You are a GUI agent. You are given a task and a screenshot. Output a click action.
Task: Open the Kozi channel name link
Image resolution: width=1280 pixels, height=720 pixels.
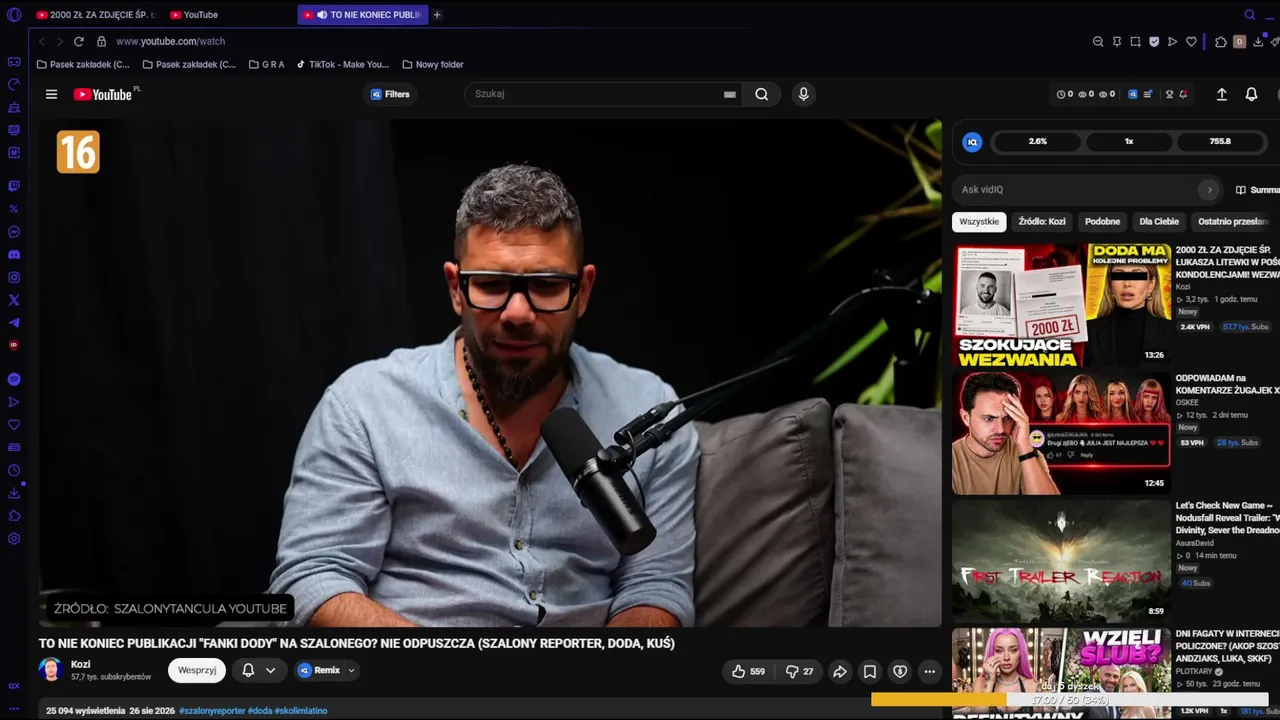[x=80, y=664]
